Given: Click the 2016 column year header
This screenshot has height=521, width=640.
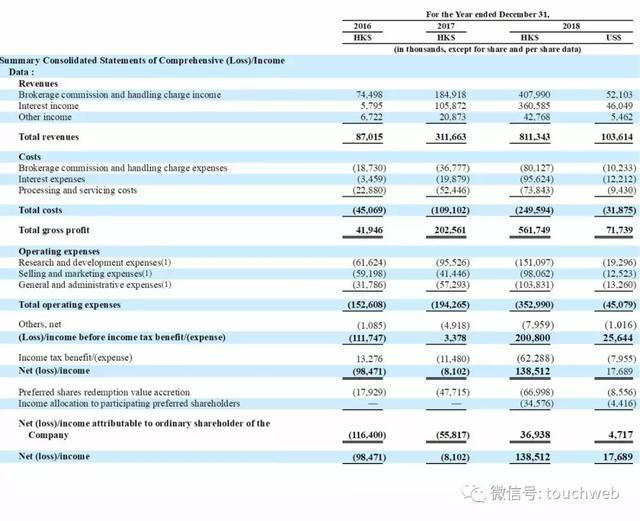Looking at the screenshot, I should tap(362, 26).
